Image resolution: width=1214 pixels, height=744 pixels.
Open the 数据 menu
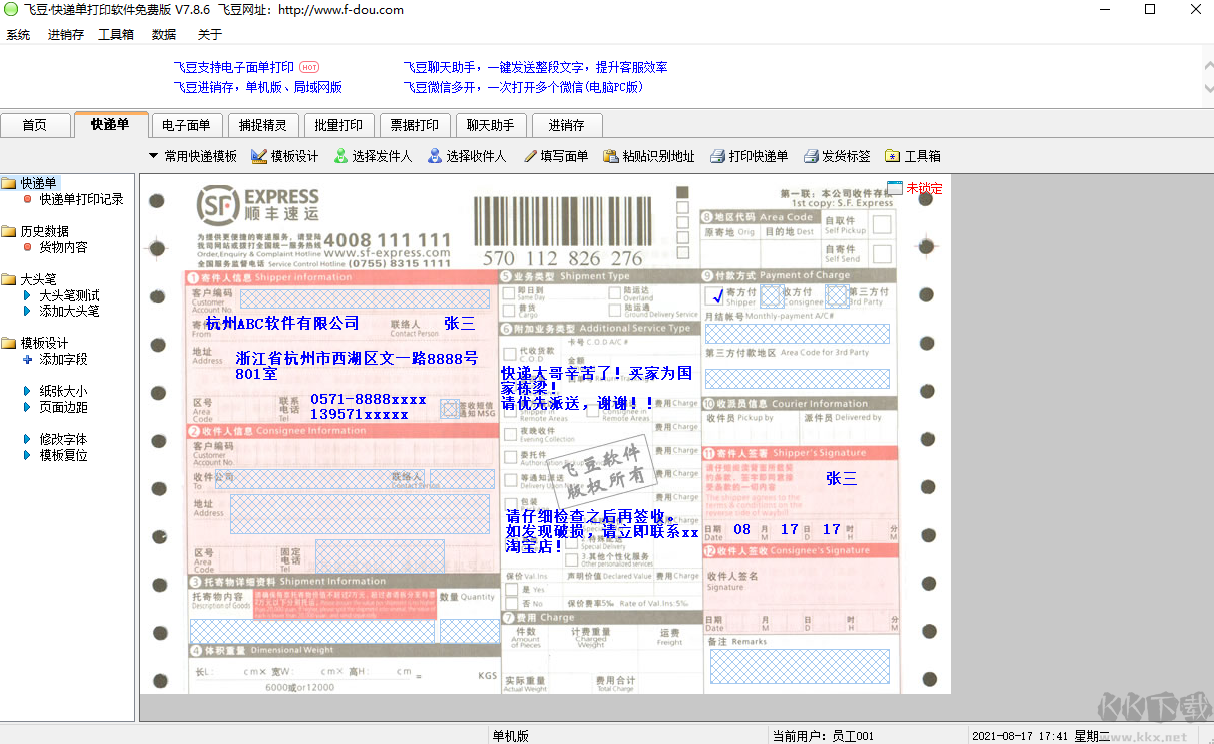point(164,34)
